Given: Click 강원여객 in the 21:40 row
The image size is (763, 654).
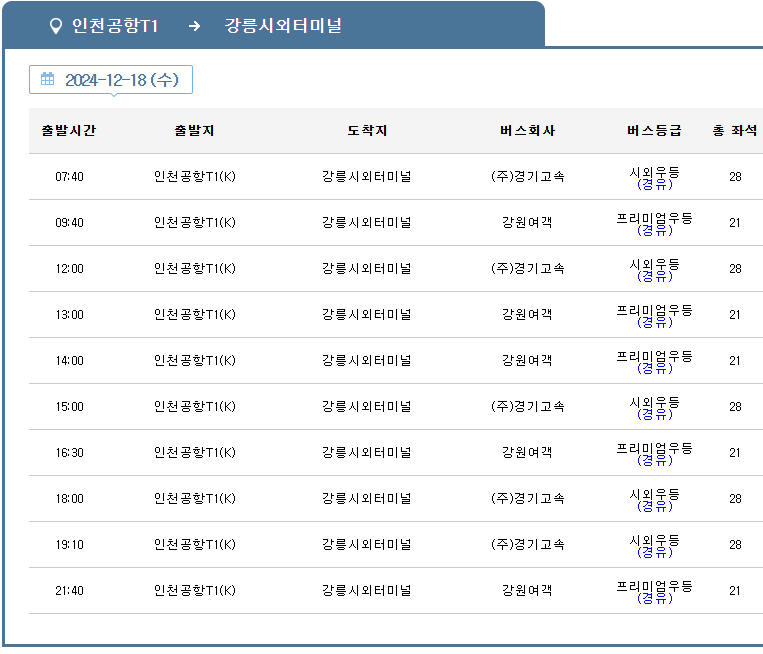Looking at the screenshot, I should [527, 590].
